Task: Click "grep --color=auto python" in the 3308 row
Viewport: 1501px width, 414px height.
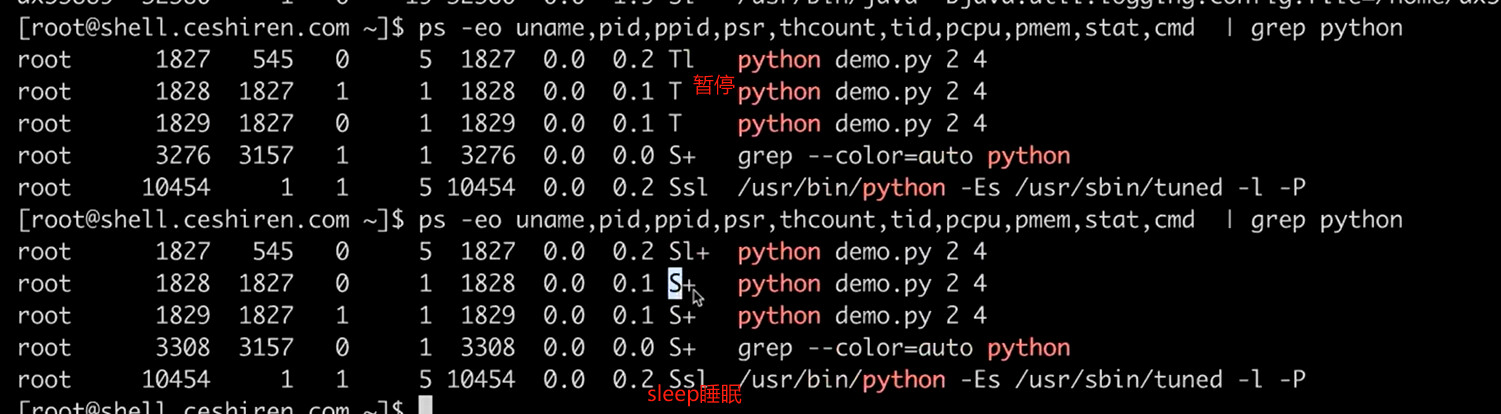Action: 904,348
